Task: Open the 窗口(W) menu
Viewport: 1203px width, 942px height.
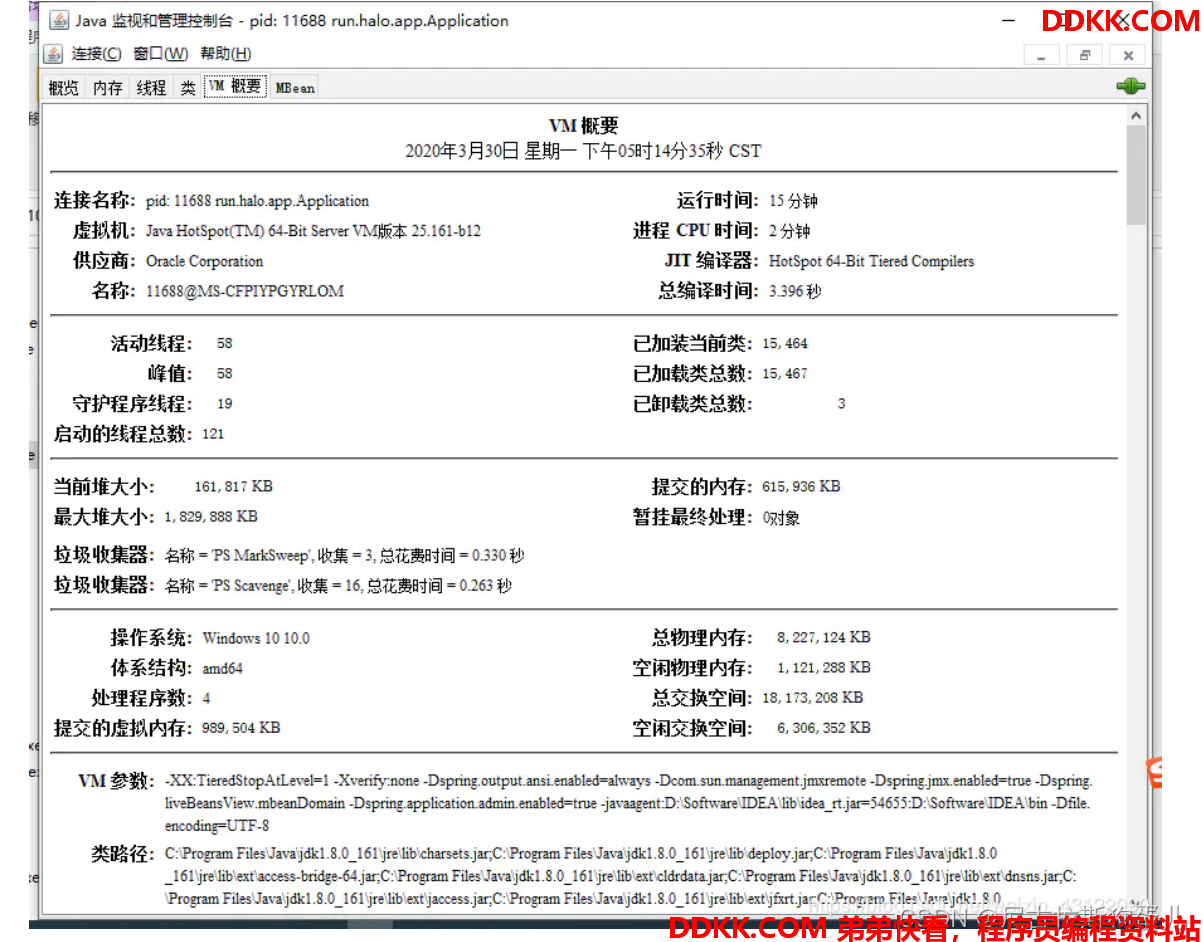Action: click(160, 54)
